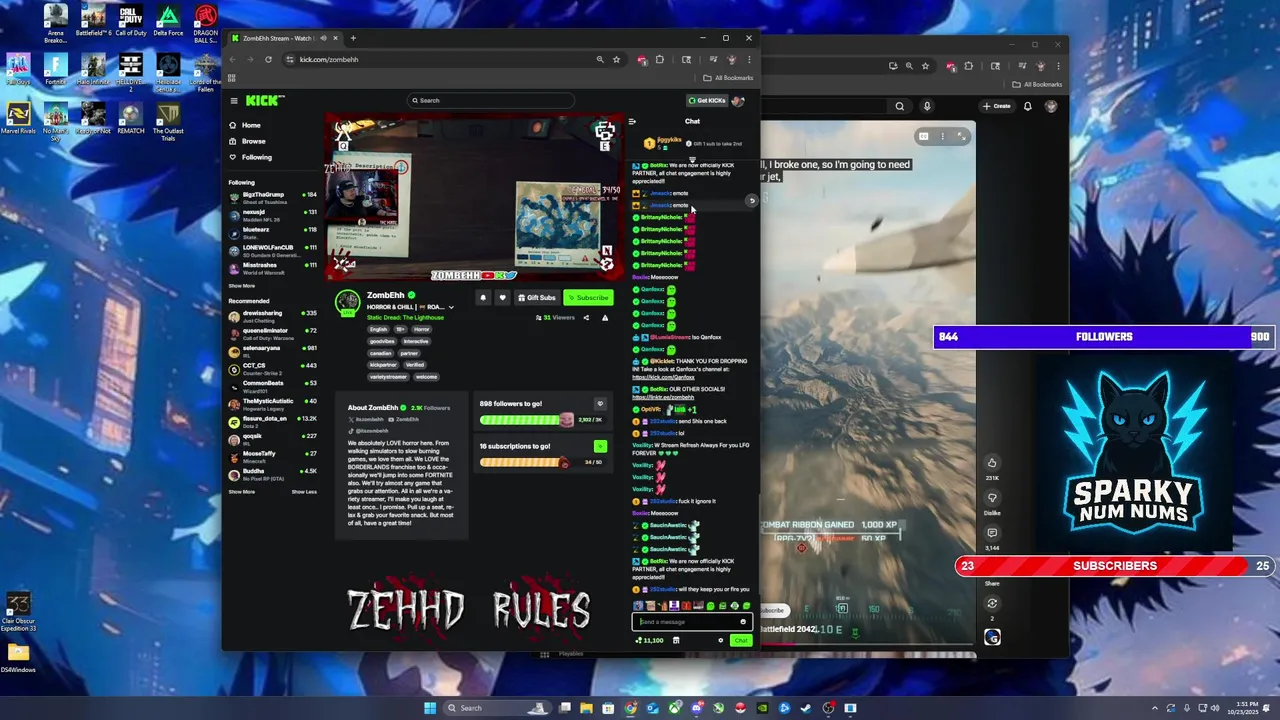Open Steam from the taskbar
This screenshot has width=1280, height=720.
806,708
